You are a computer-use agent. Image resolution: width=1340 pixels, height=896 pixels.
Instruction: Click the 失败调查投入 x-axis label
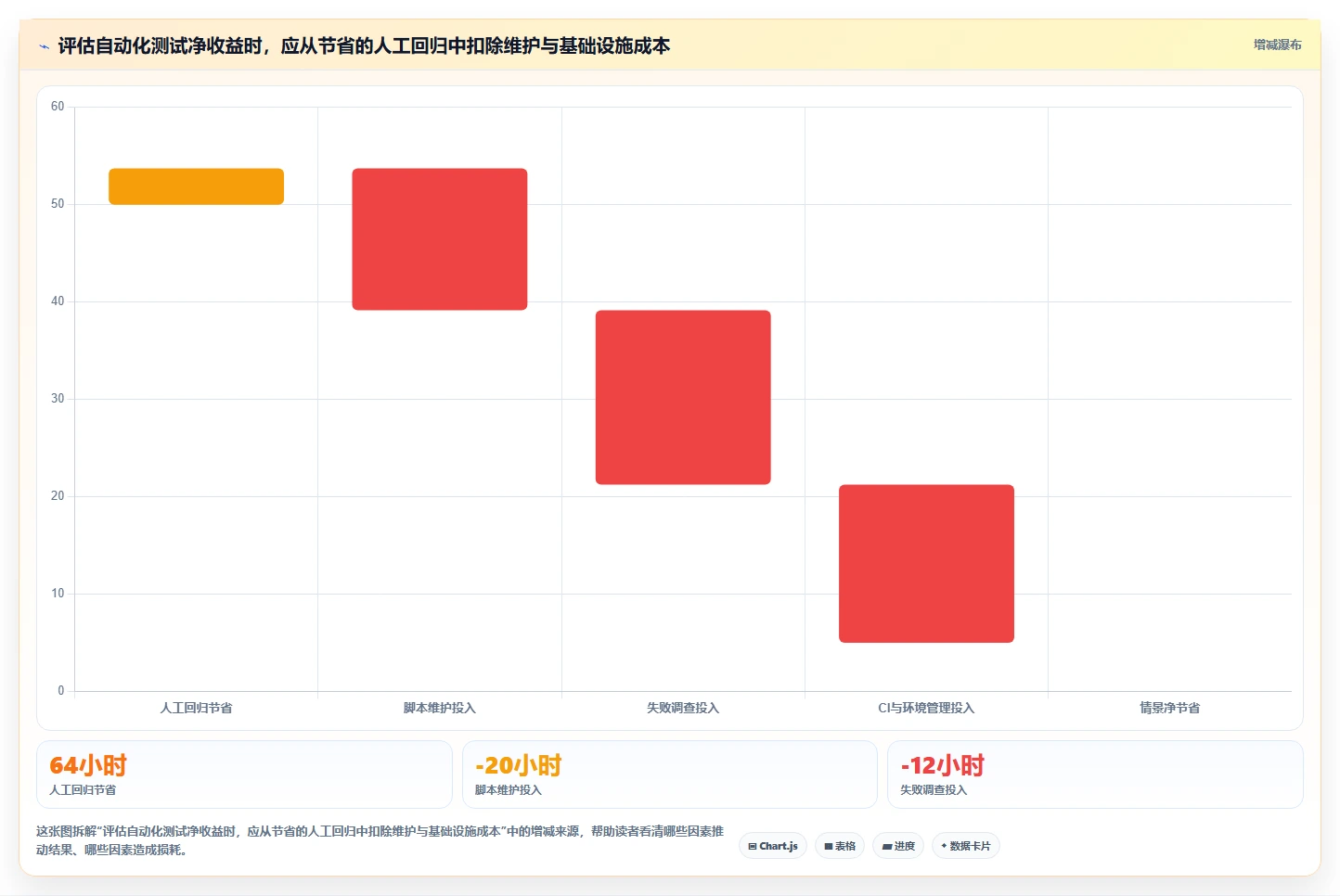(683, 708)
